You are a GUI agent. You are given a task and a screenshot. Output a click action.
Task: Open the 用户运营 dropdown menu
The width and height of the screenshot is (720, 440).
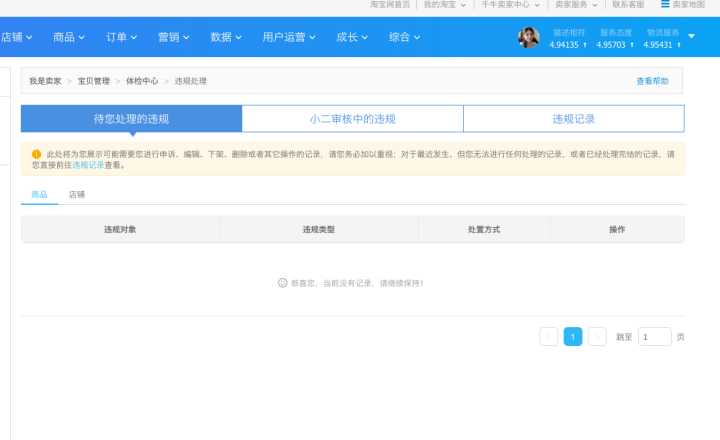[x=288, y=38]
